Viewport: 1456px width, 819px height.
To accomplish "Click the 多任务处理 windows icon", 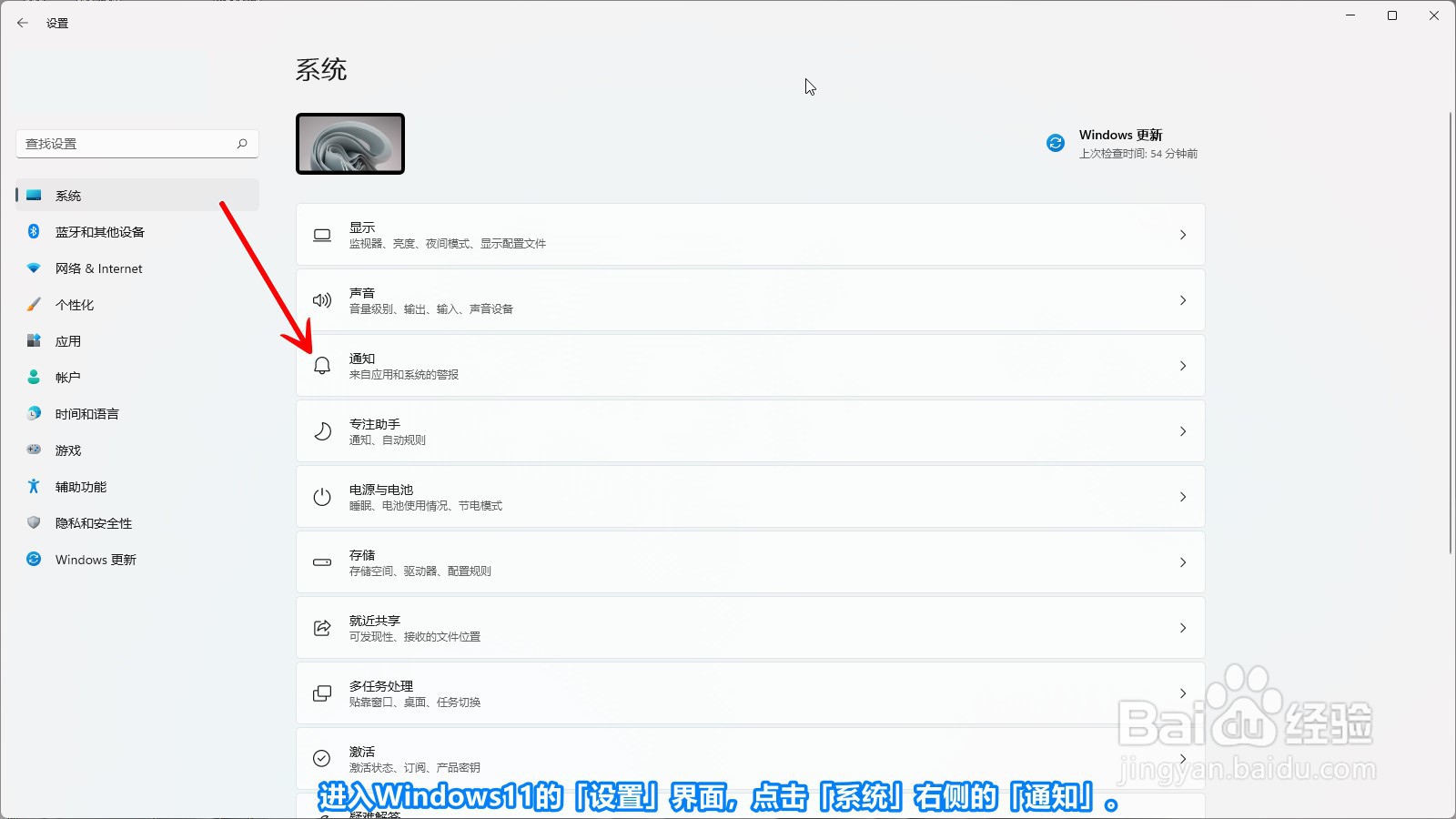I will click(322, 693).
